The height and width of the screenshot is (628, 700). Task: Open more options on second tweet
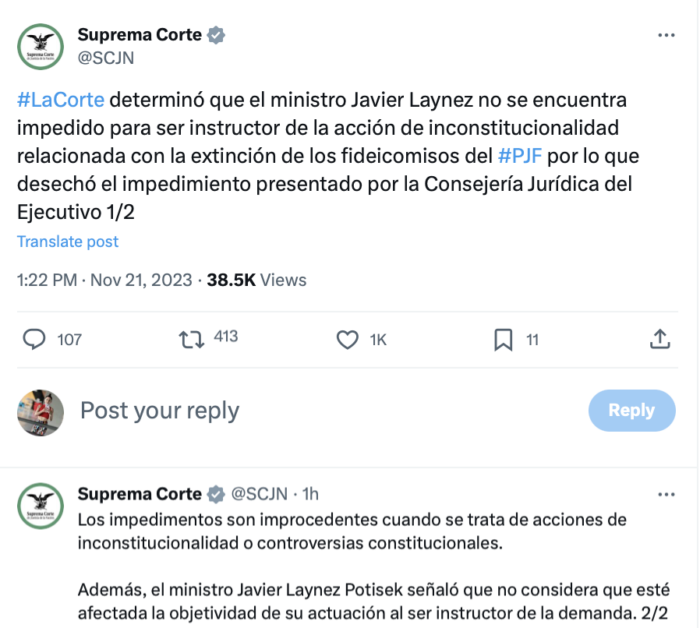pos(665,494)
